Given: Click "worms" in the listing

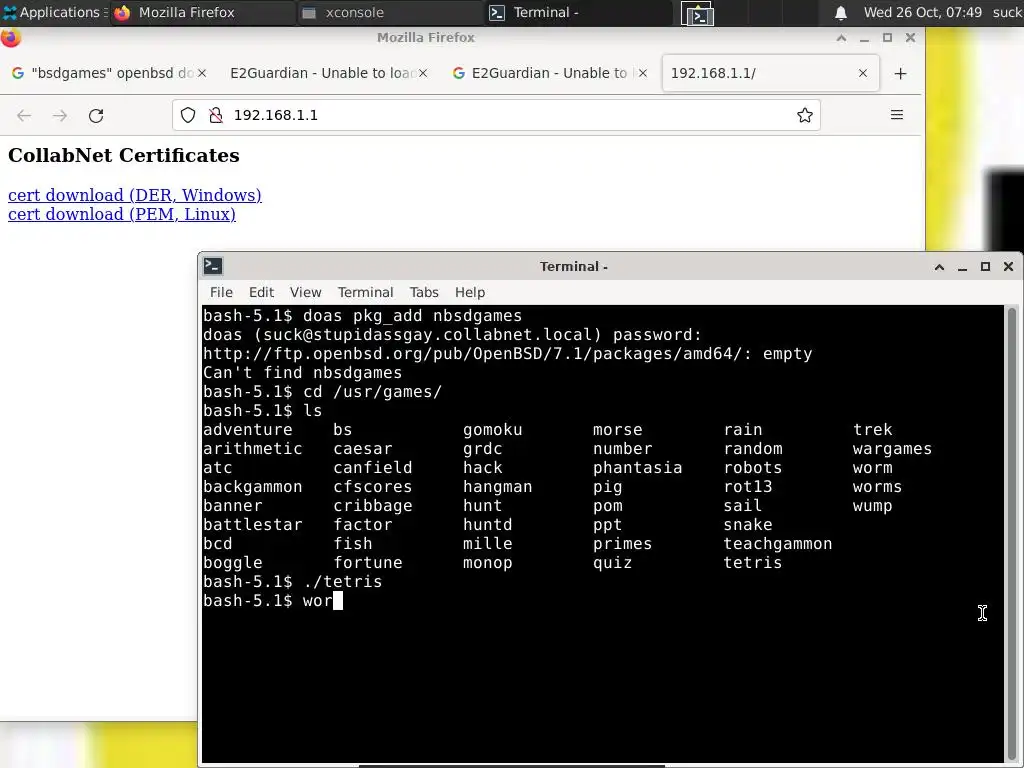Looking at the screenshot, I should point(877,487).
